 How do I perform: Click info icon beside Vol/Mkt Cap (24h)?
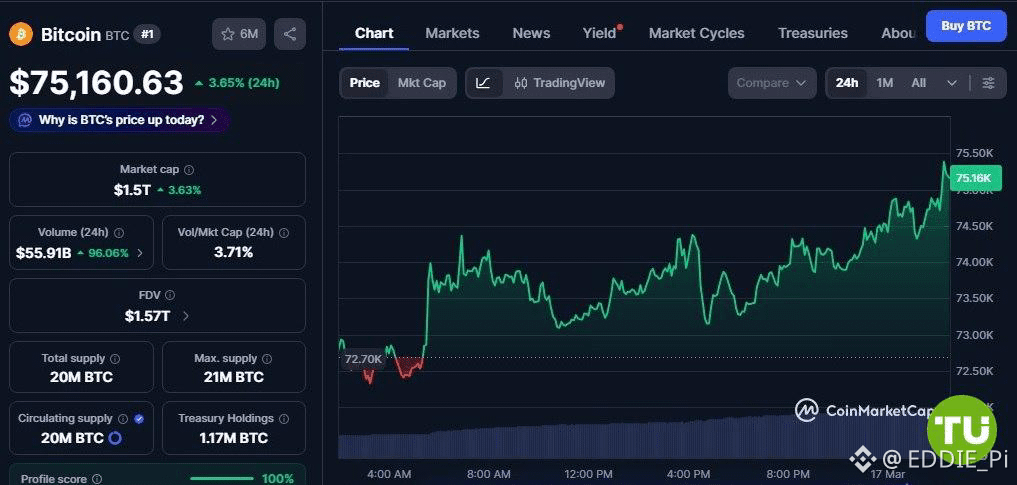click(283, 232)
